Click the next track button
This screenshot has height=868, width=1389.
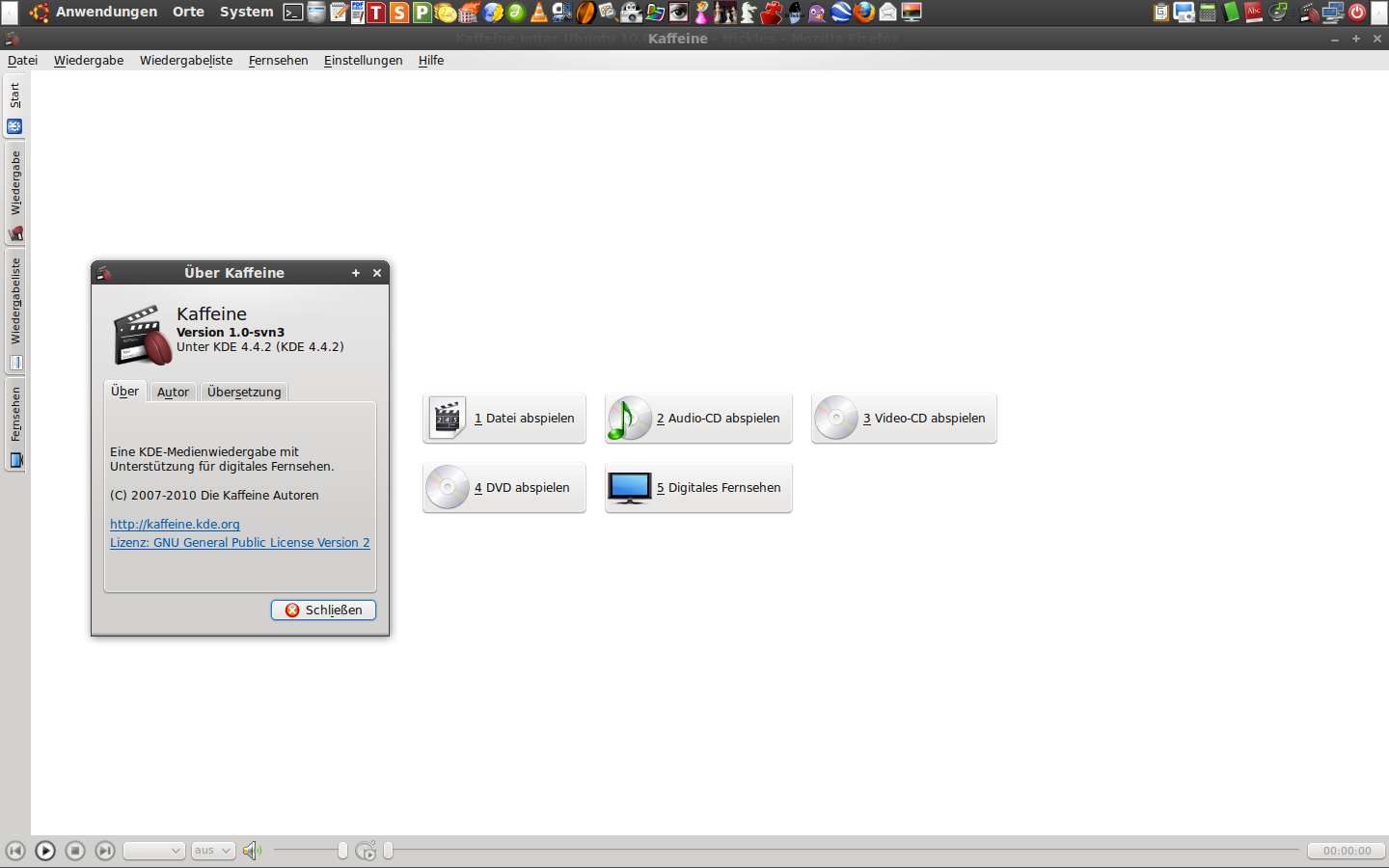click(105, 851)
